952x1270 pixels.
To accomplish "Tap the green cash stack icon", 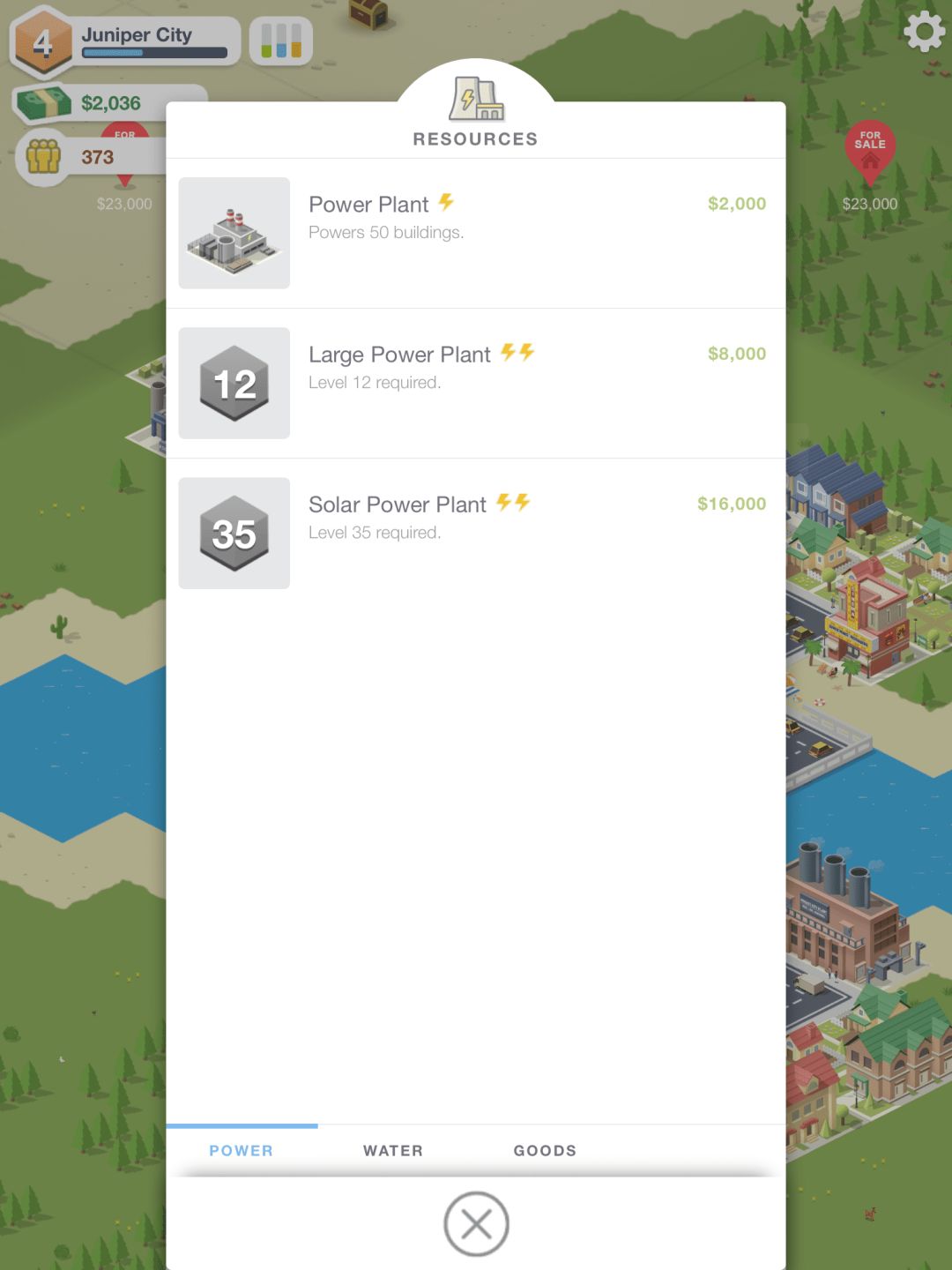I will (x=42, y=102).
